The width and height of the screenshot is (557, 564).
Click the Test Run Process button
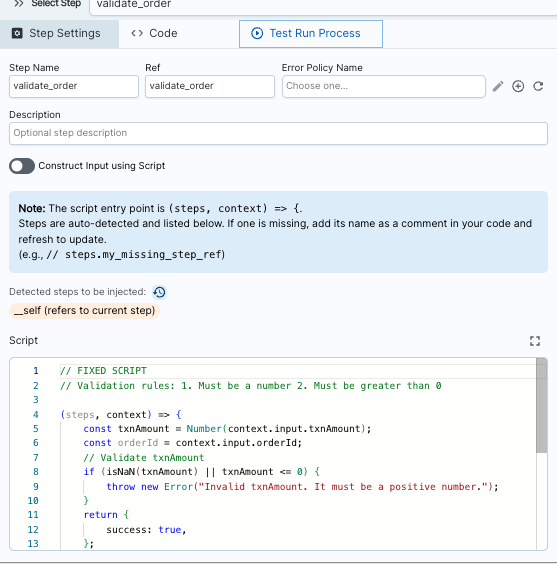coord(311,34)
